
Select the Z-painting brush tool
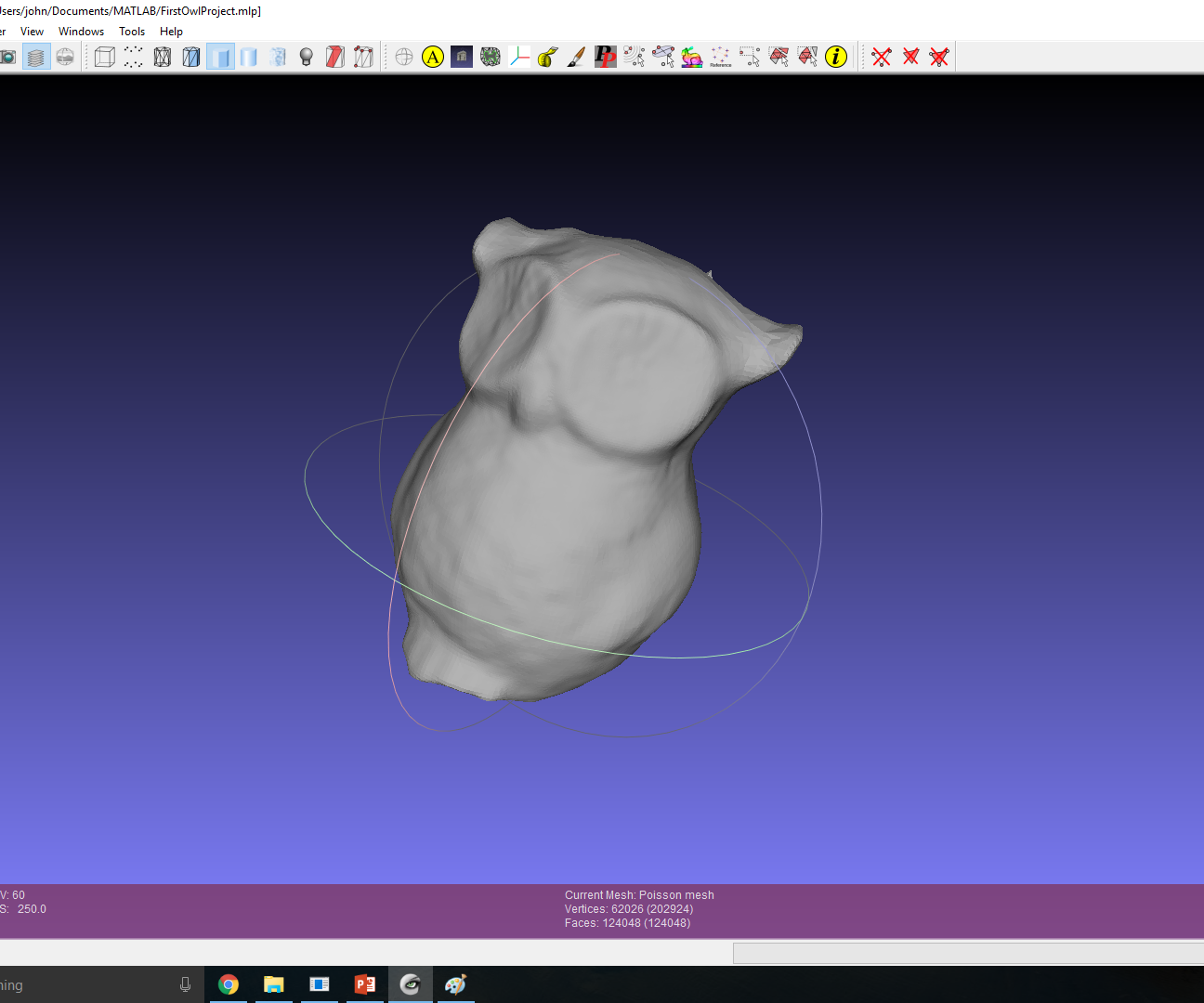point(576,57)
